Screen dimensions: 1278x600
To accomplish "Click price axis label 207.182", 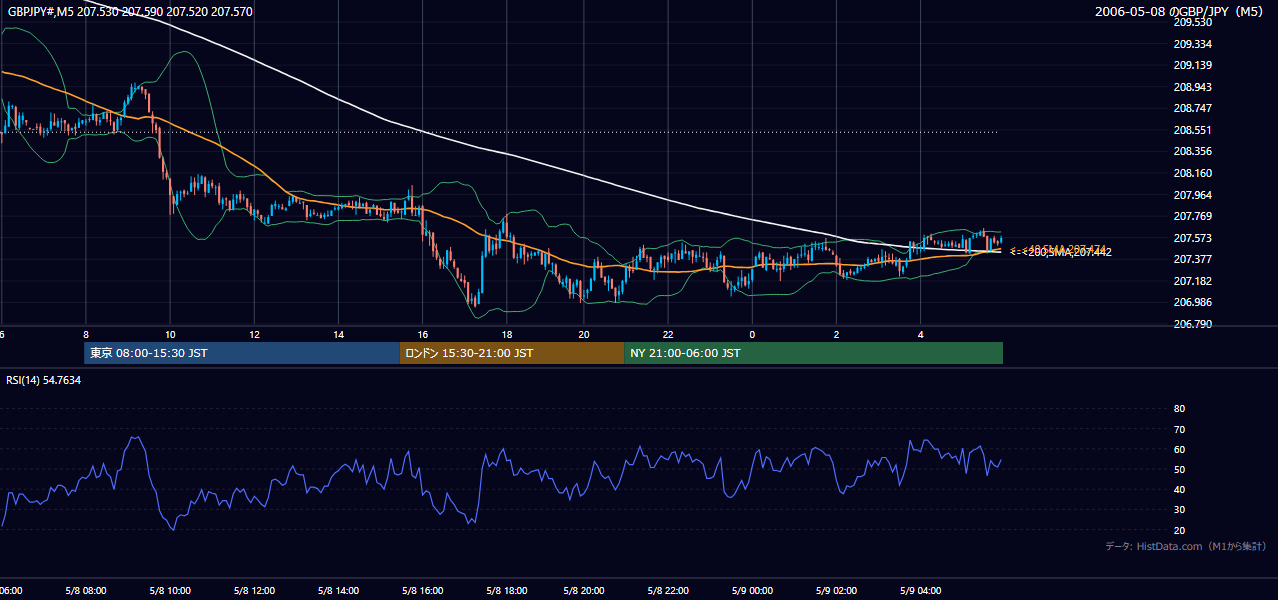I will click(x=1192, y=281).
